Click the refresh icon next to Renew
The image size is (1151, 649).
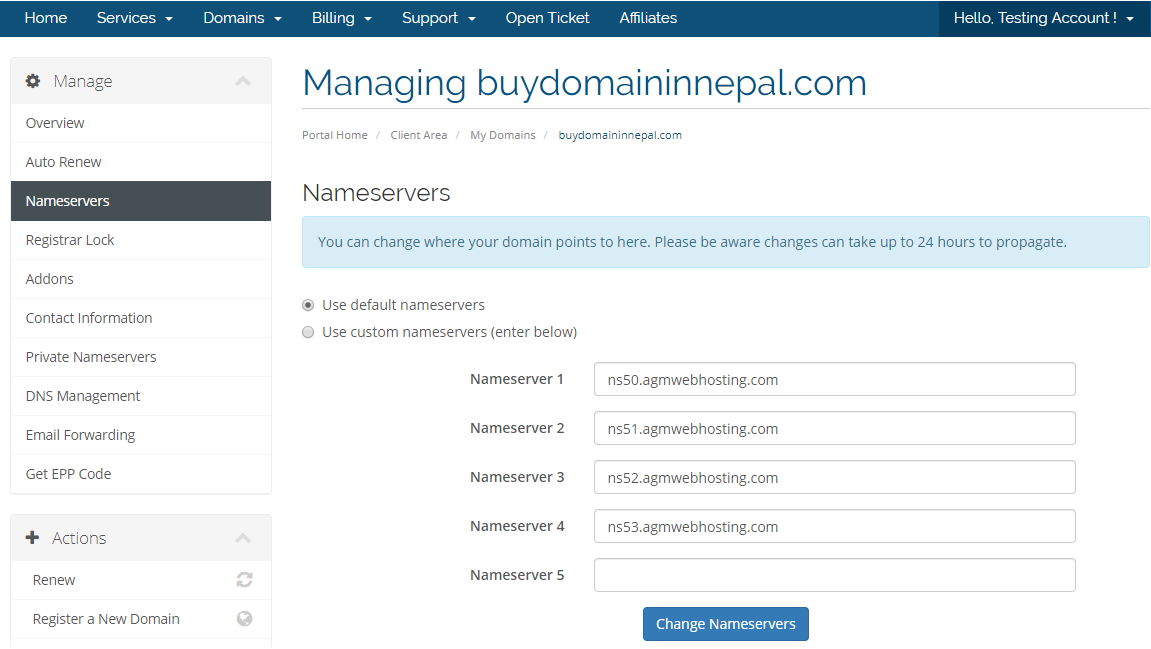(x=244, y=580)
